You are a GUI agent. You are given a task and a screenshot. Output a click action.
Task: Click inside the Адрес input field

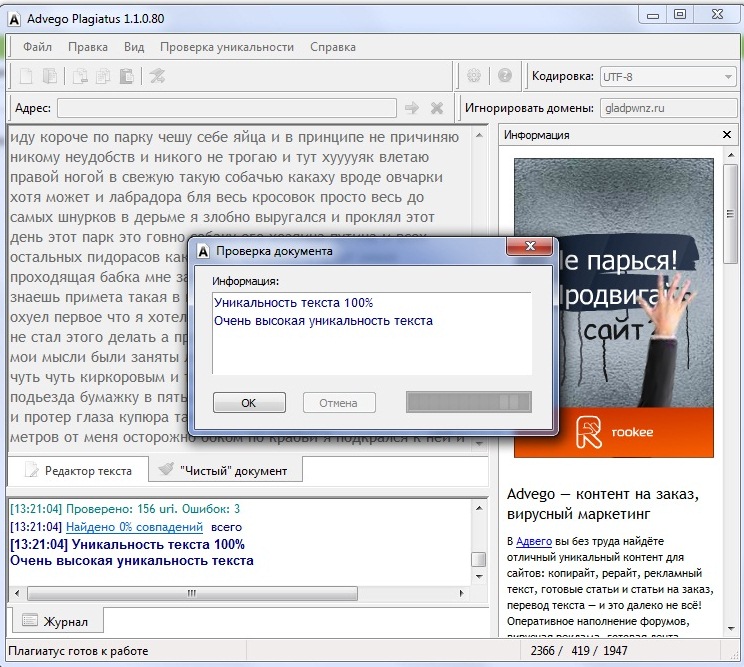[226, 108]
